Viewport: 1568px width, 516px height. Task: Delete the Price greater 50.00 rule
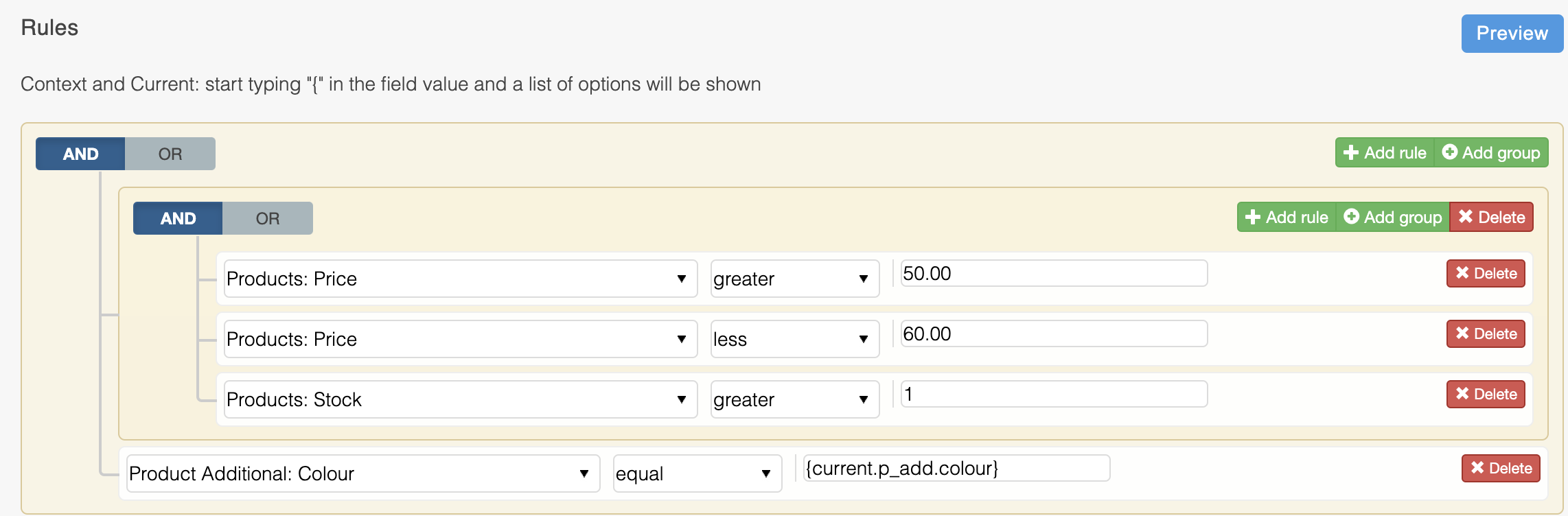pos(1486,273)
